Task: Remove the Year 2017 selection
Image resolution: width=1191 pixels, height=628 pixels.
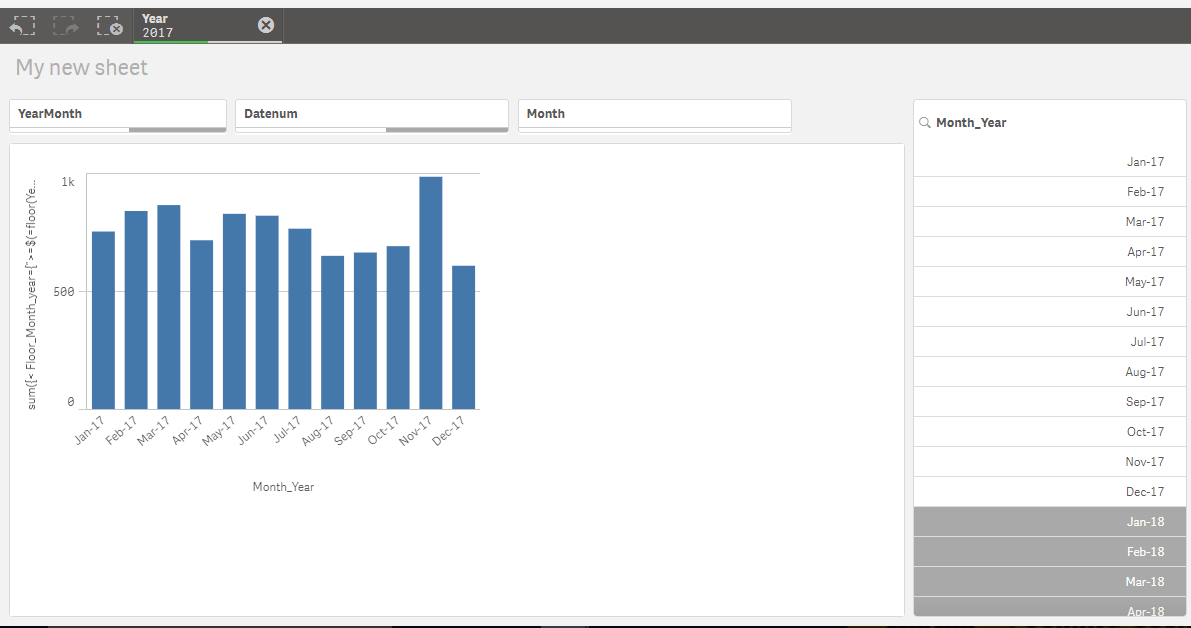Action: pos(266,25)
